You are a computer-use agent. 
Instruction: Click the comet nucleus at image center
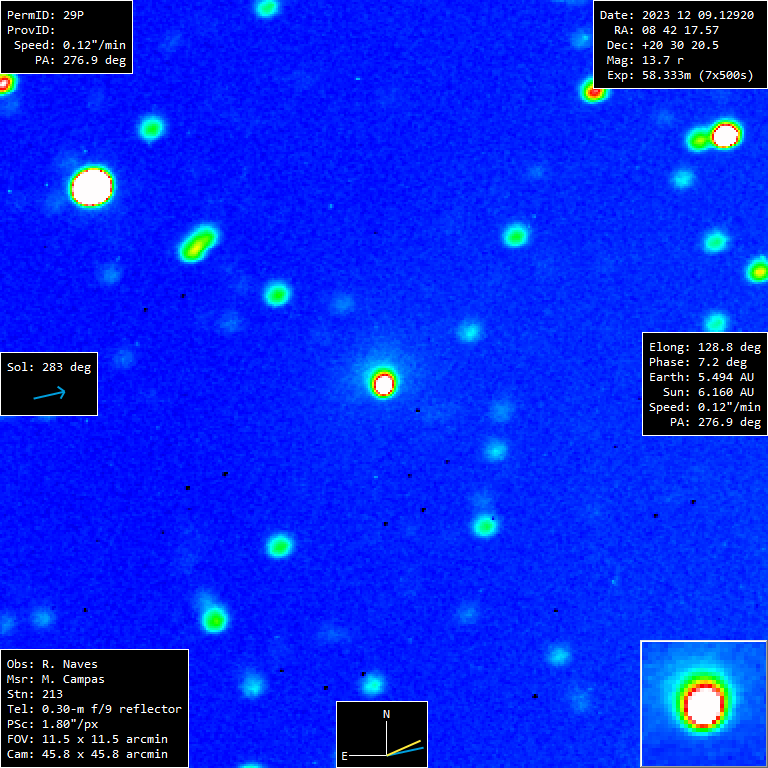tap(384, 384)
